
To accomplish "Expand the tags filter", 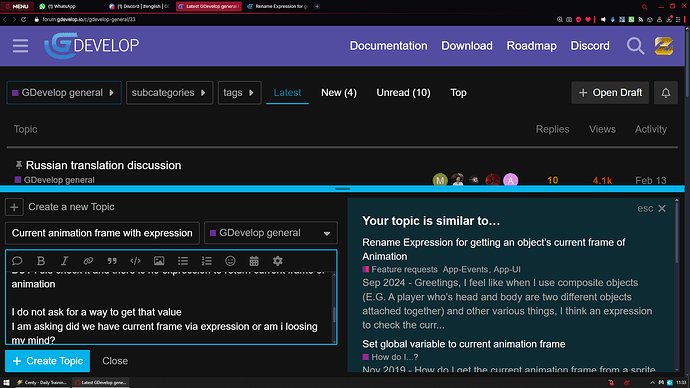I will (x=239, y=93).
